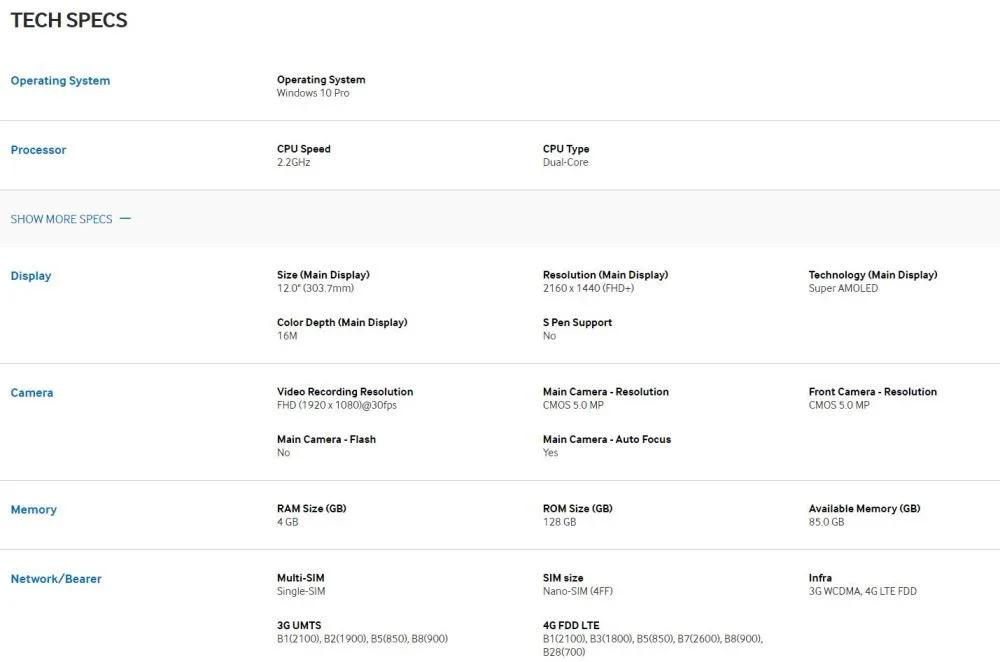Collapse the SHOW MORE SPECS section
Image resolution: width=1000 pixels, height=662 pixels.
click(61, 219)
